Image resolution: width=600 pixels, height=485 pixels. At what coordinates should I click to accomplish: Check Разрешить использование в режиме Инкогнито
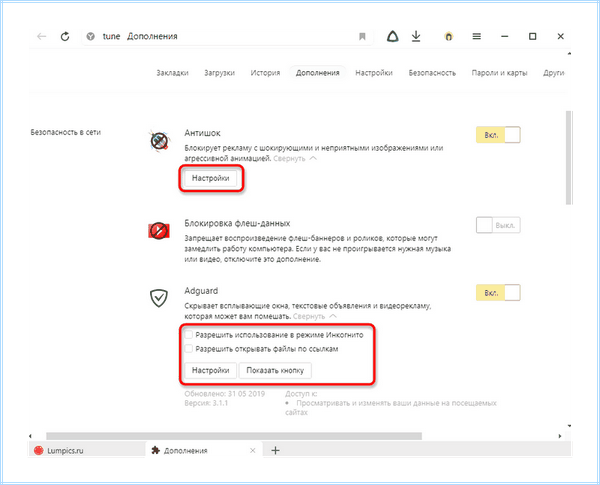[x=189, y=335]
